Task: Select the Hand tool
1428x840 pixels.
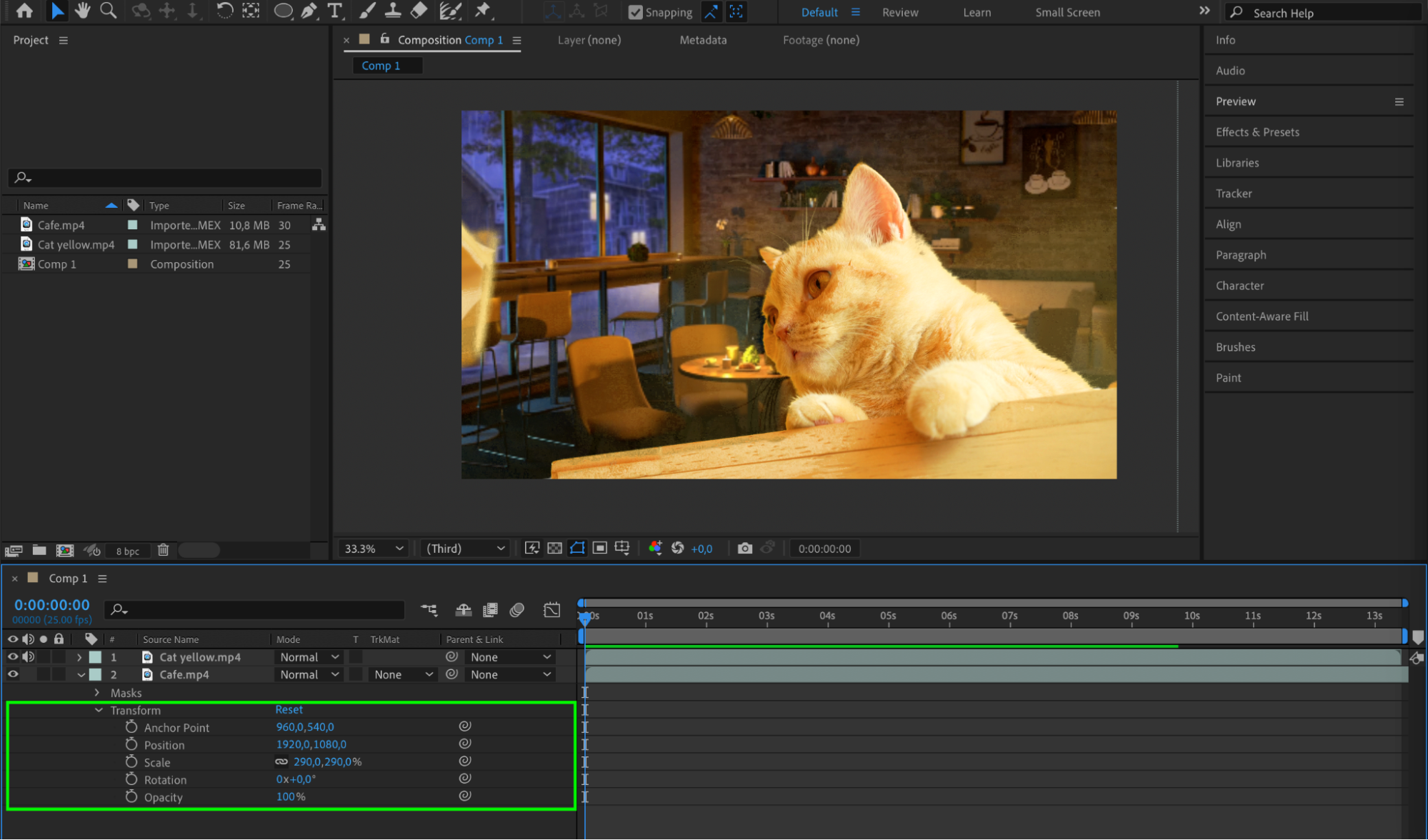Action: click(x=83, y=11)
